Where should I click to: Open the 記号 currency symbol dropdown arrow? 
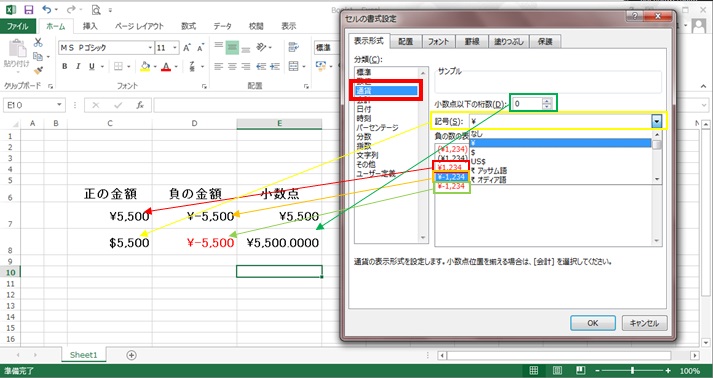(x=657, y=121)
